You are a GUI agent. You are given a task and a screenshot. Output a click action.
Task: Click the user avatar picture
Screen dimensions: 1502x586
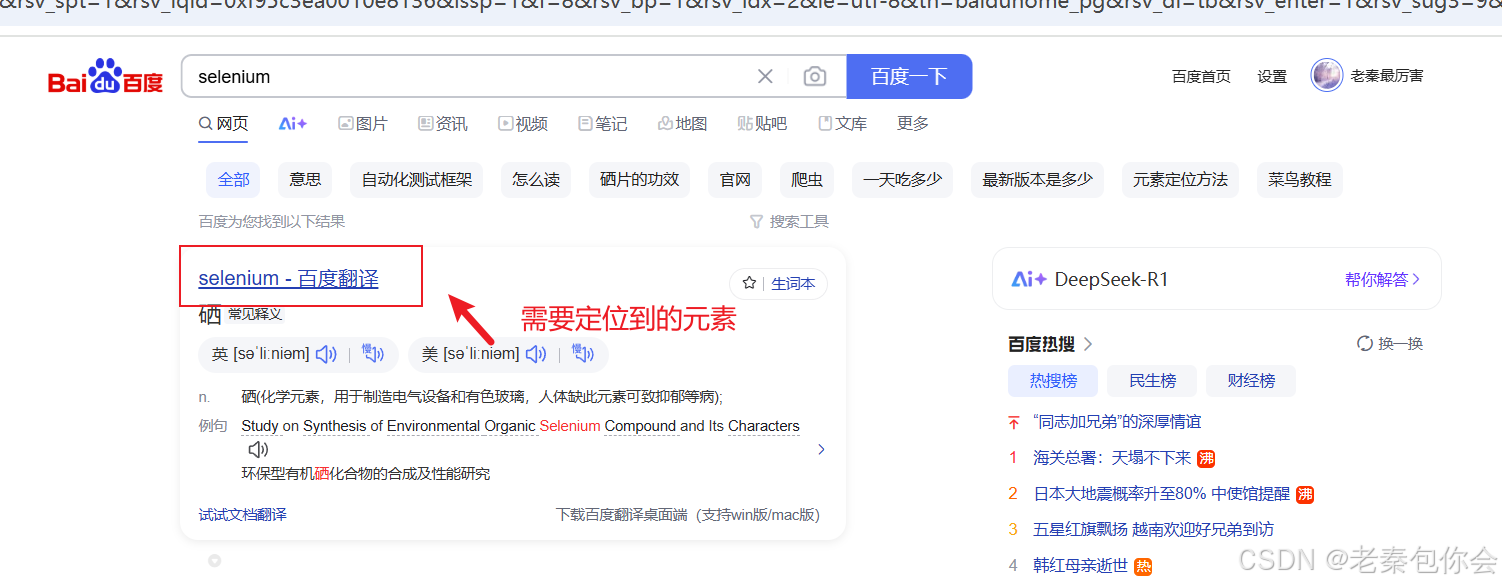1326,76
